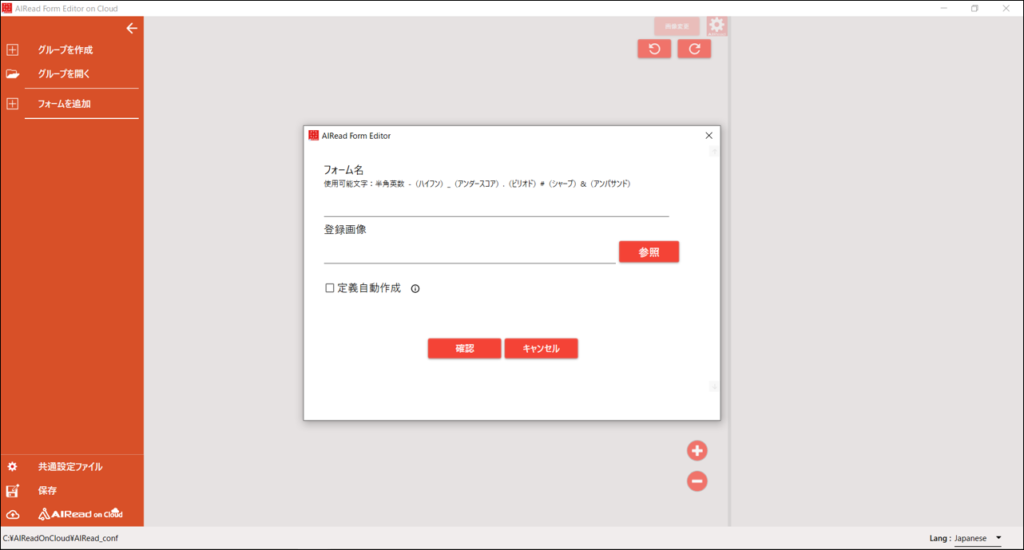
Task: Click the AIRead icon in the dialog title
Action: click(x=313, y=135)
